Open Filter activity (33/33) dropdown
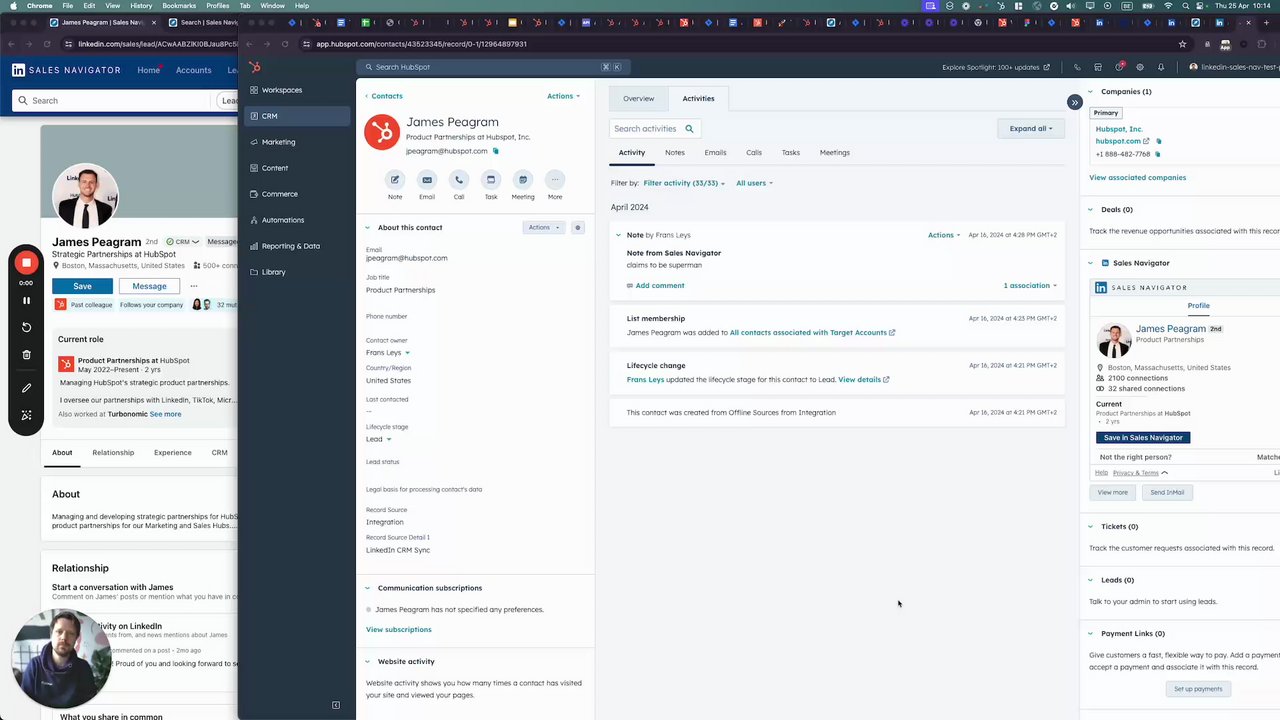 point(684,183)
